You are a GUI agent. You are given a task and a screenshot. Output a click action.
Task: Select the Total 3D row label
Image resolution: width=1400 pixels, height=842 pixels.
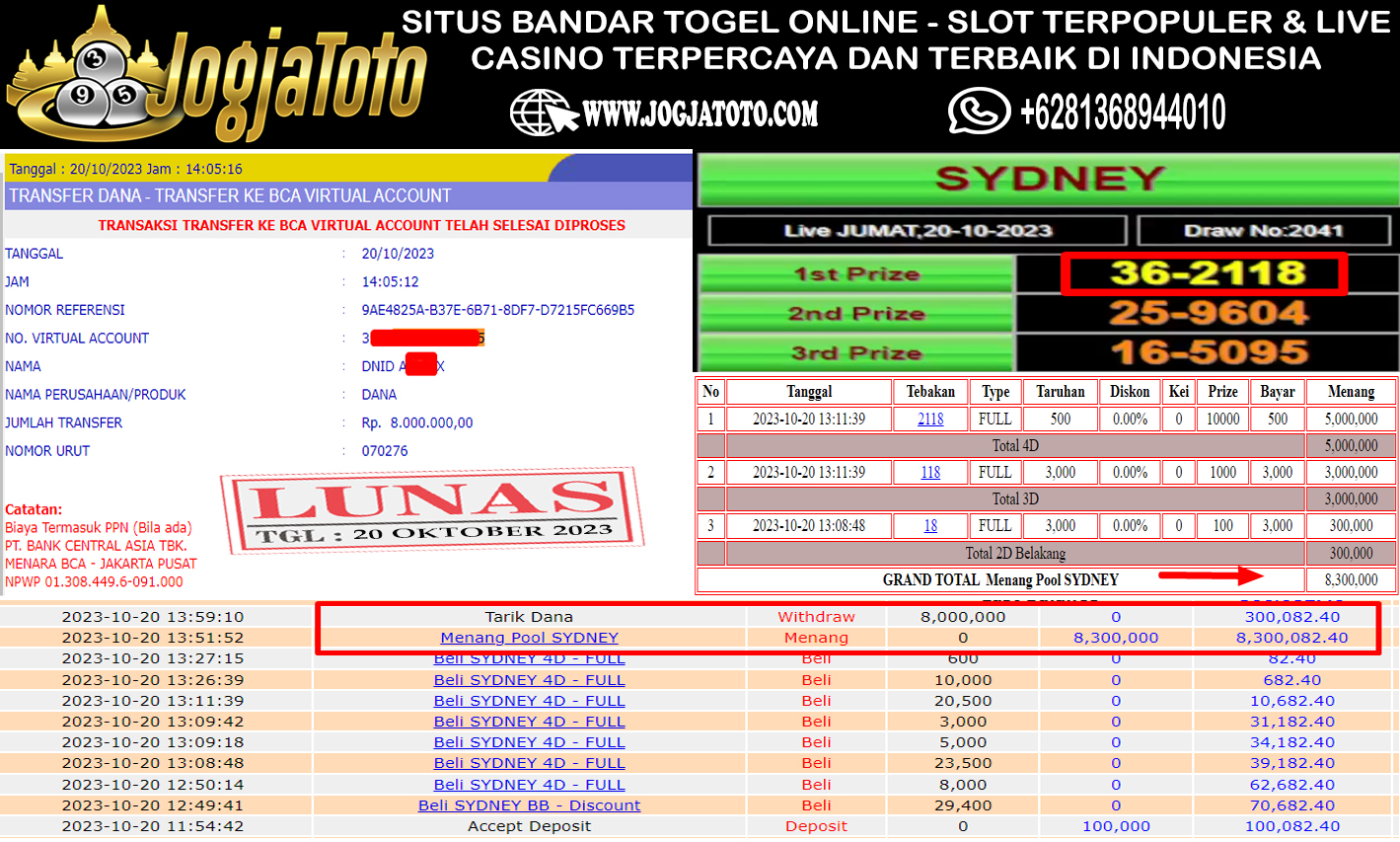1015,498
